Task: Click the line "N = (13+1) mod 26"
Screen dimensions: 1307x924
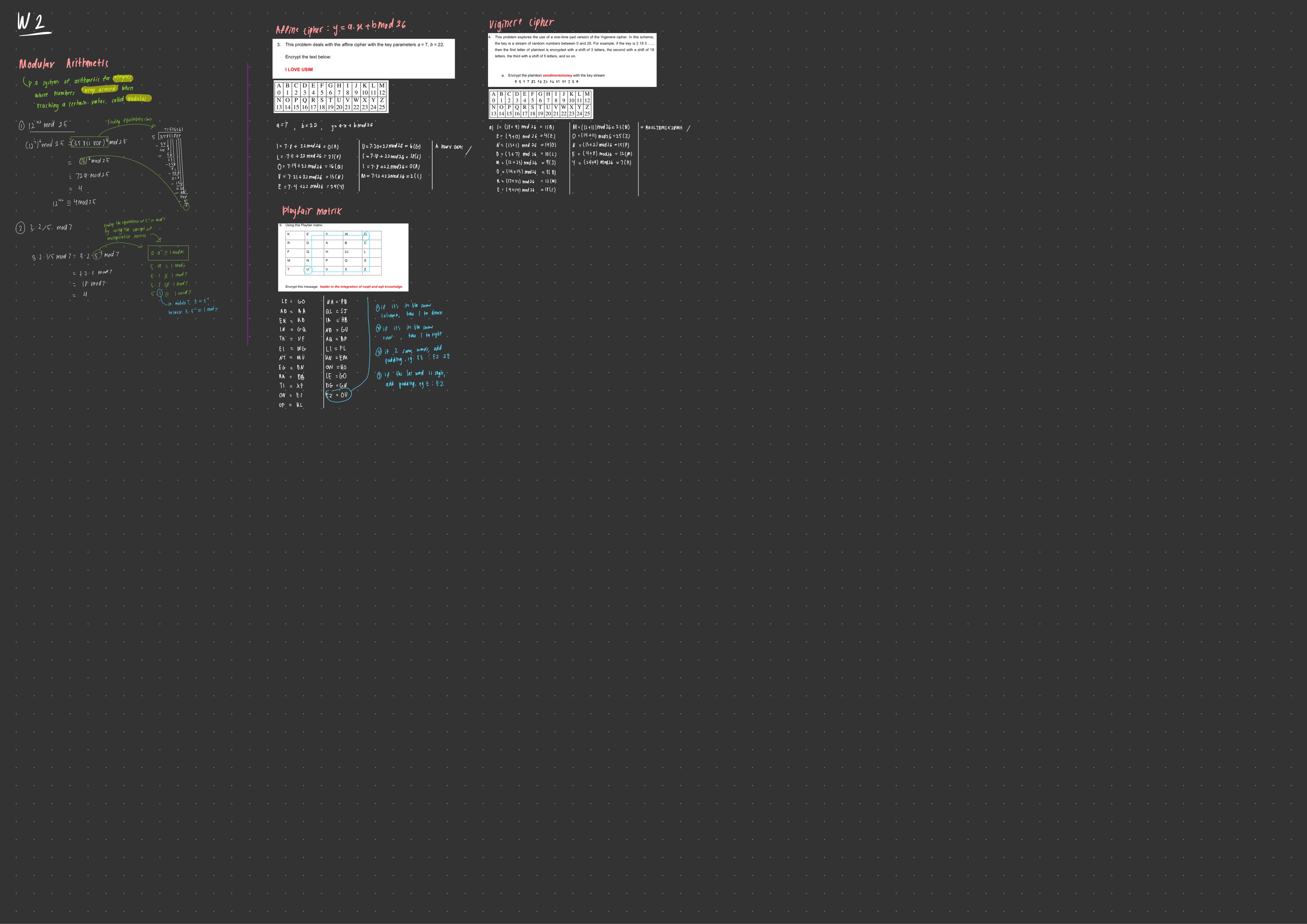Action: click(x=526, y=145)
